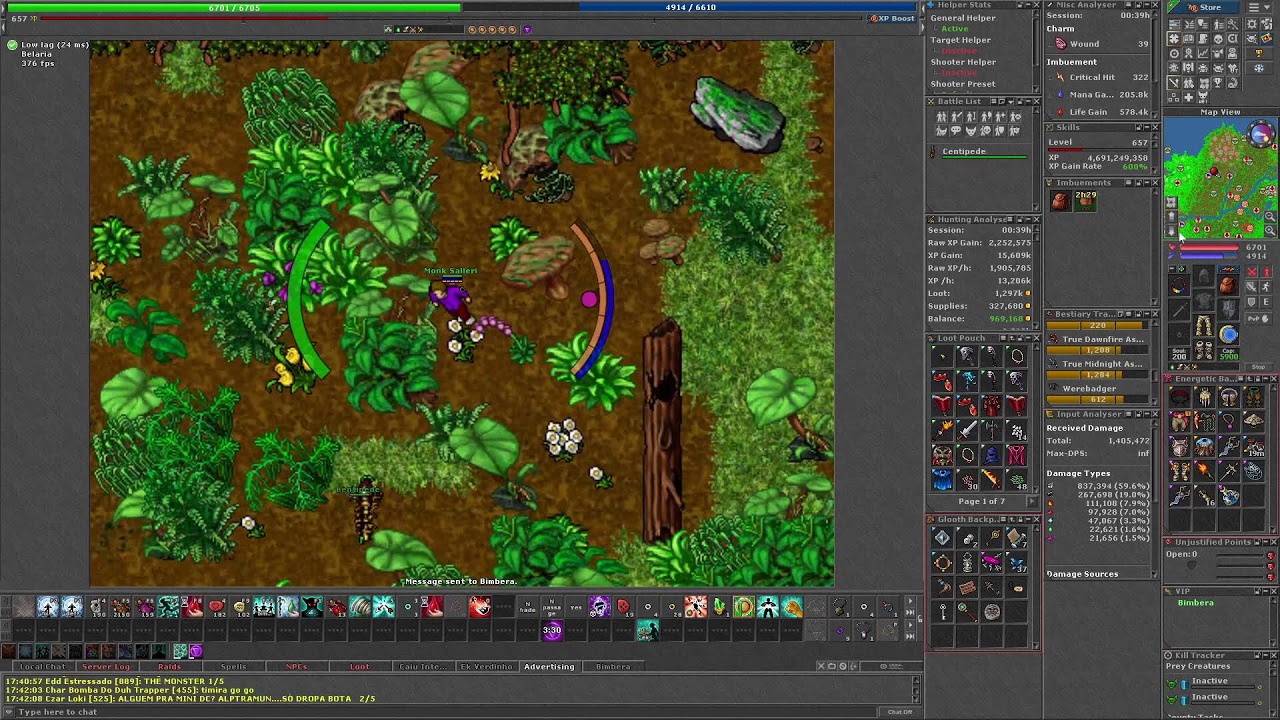Click the N hade hotkey action slot

click(527, 606)
